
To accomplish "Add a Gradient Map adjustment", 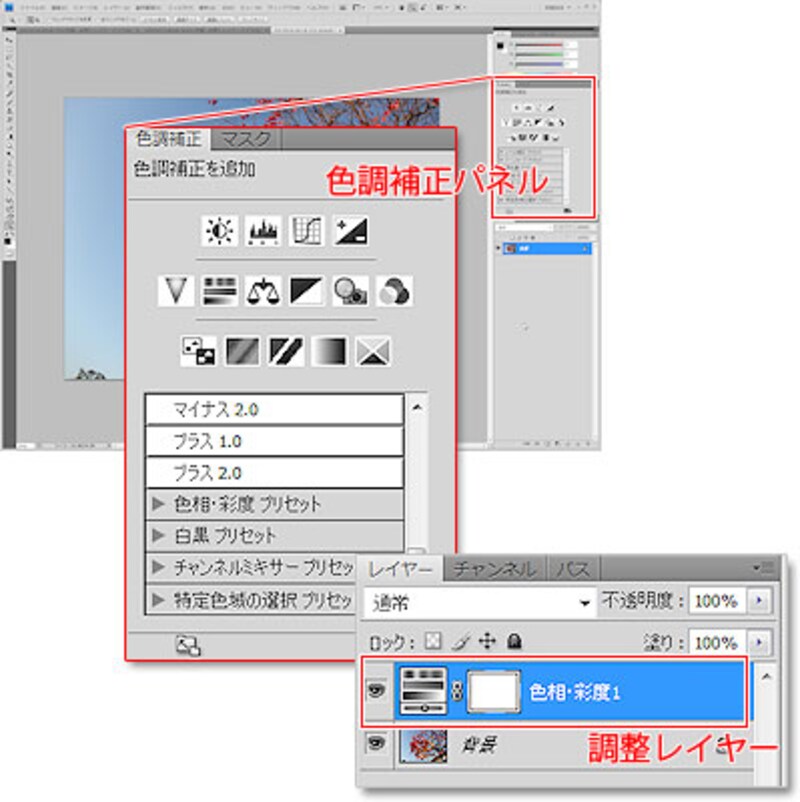I will (329, 351).
